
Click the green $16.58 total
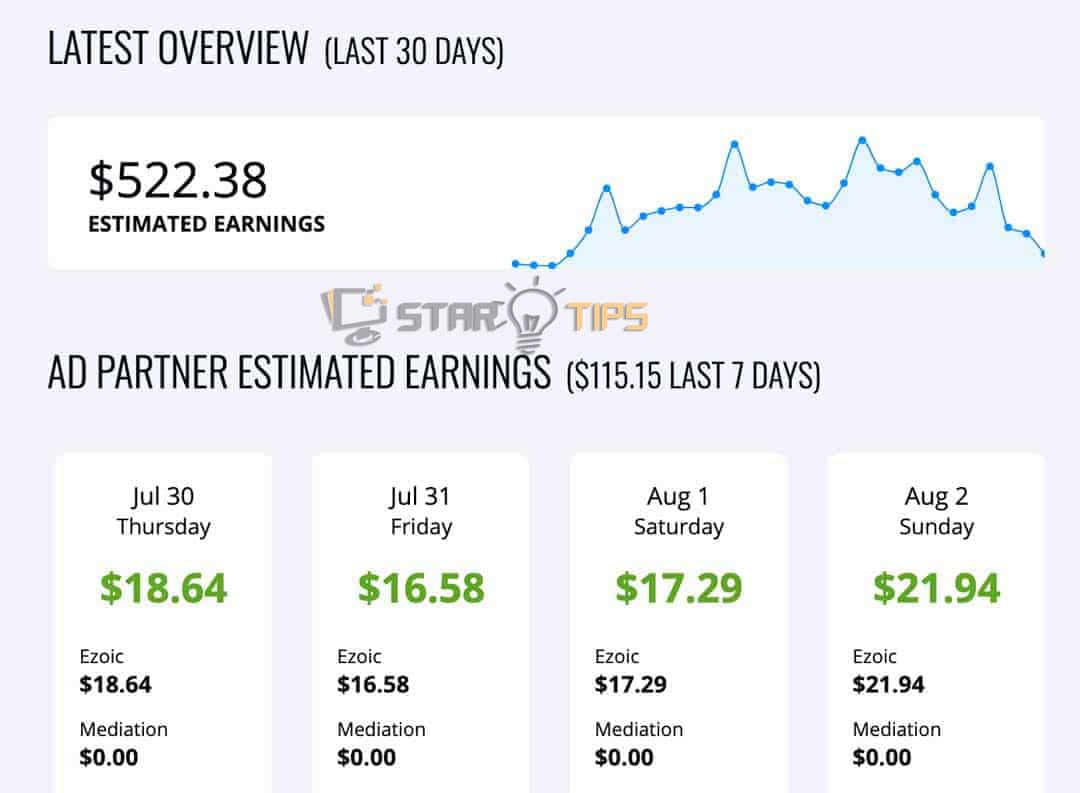tap(421, 588)
